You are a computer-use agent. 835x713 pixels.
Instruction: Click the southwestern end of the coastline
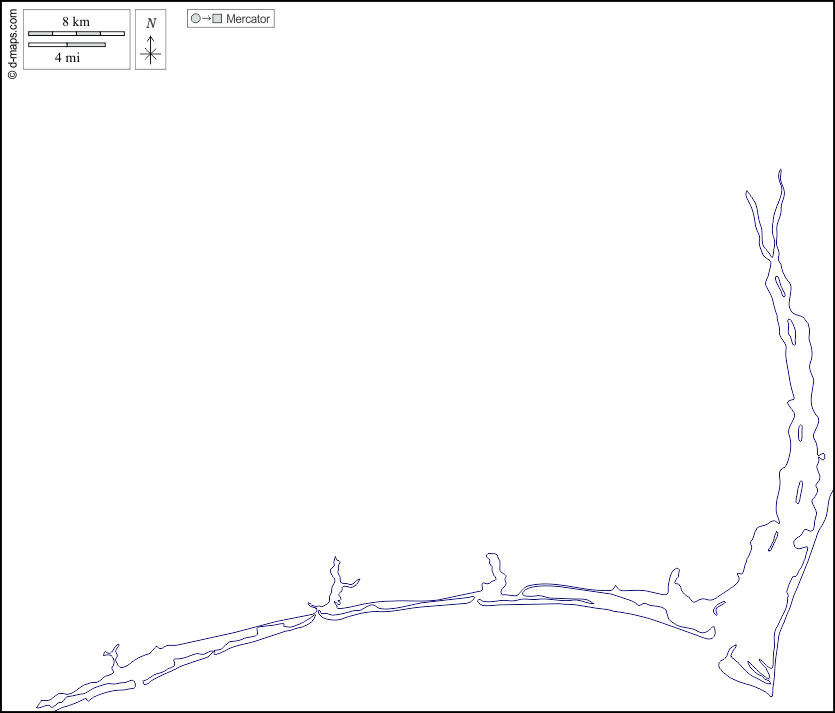[38, 706]
